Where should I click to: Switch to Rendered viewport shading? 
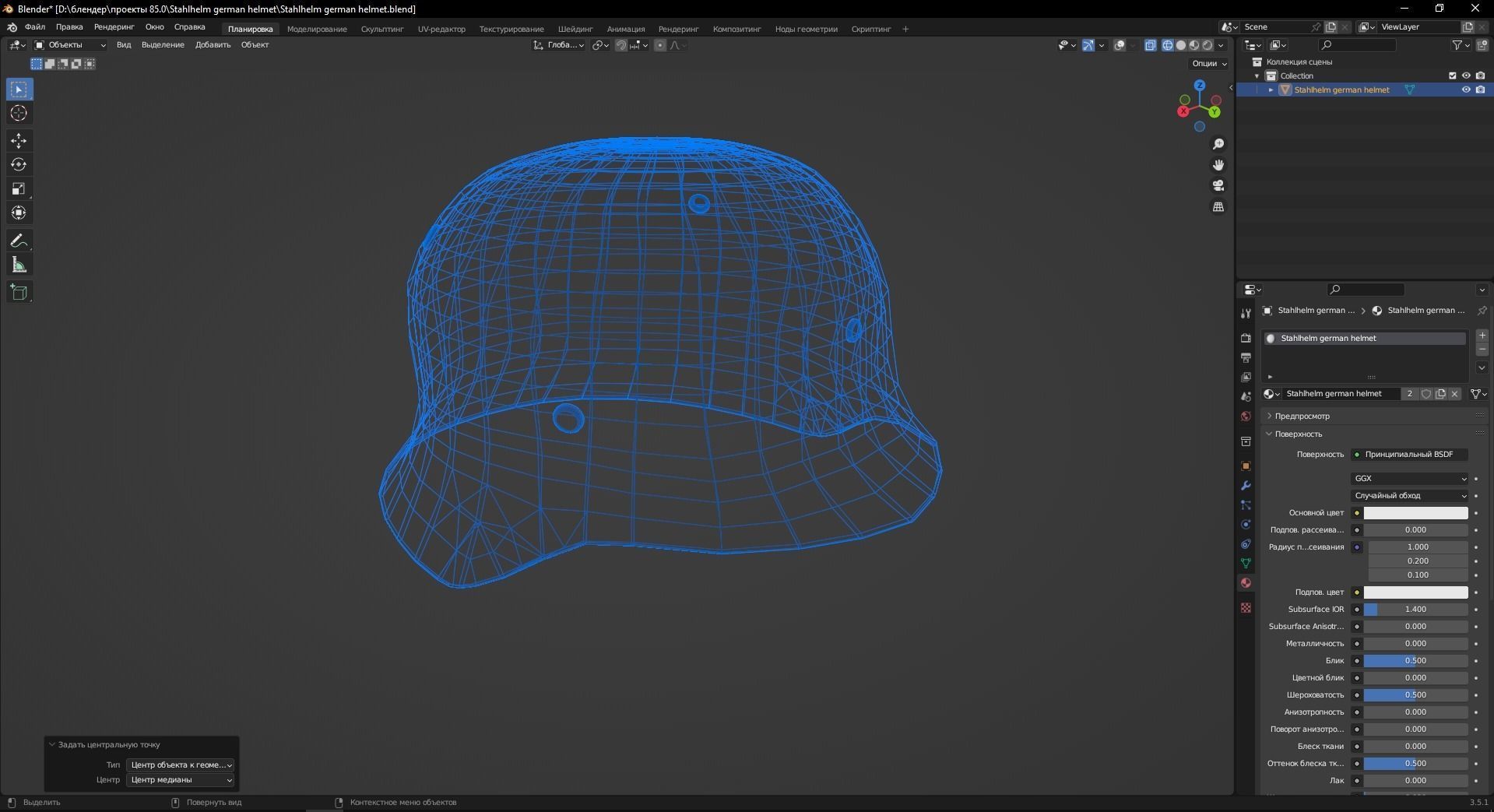click(x=1208, y=45)
